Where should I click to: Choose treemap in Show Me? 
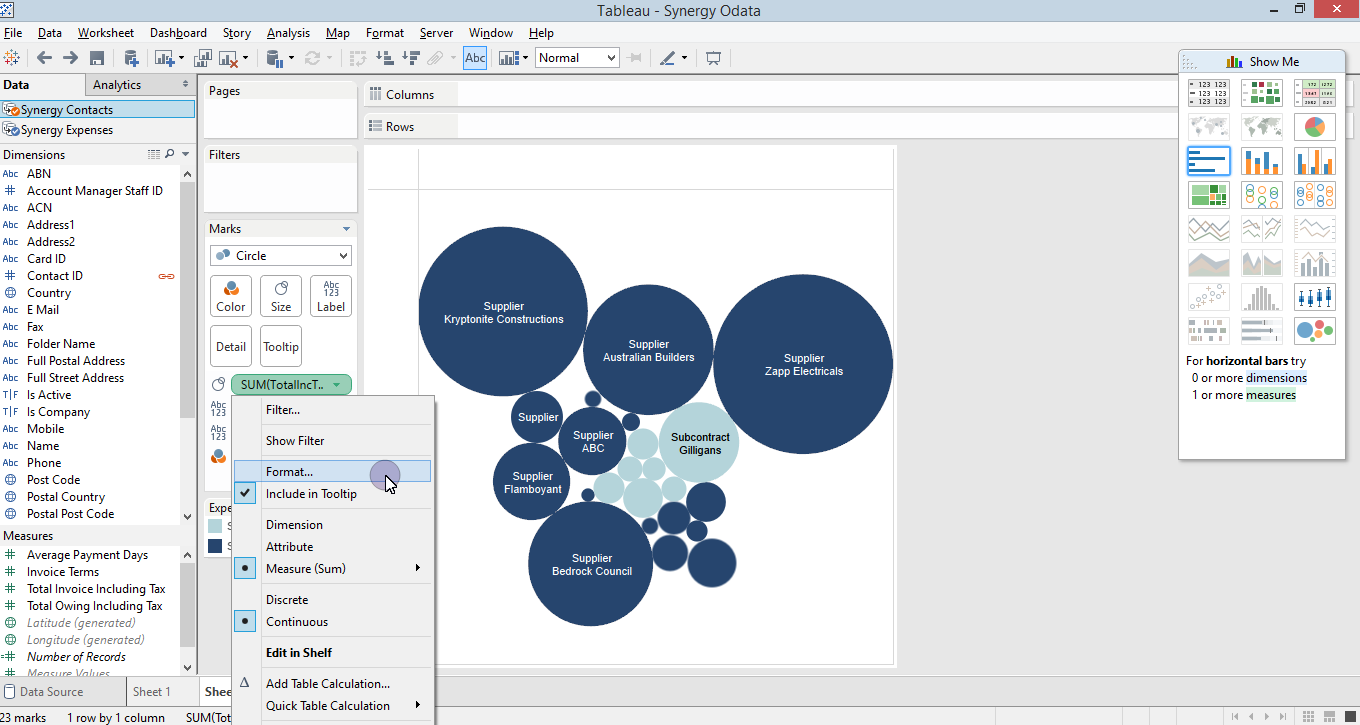coord(1209,195)
